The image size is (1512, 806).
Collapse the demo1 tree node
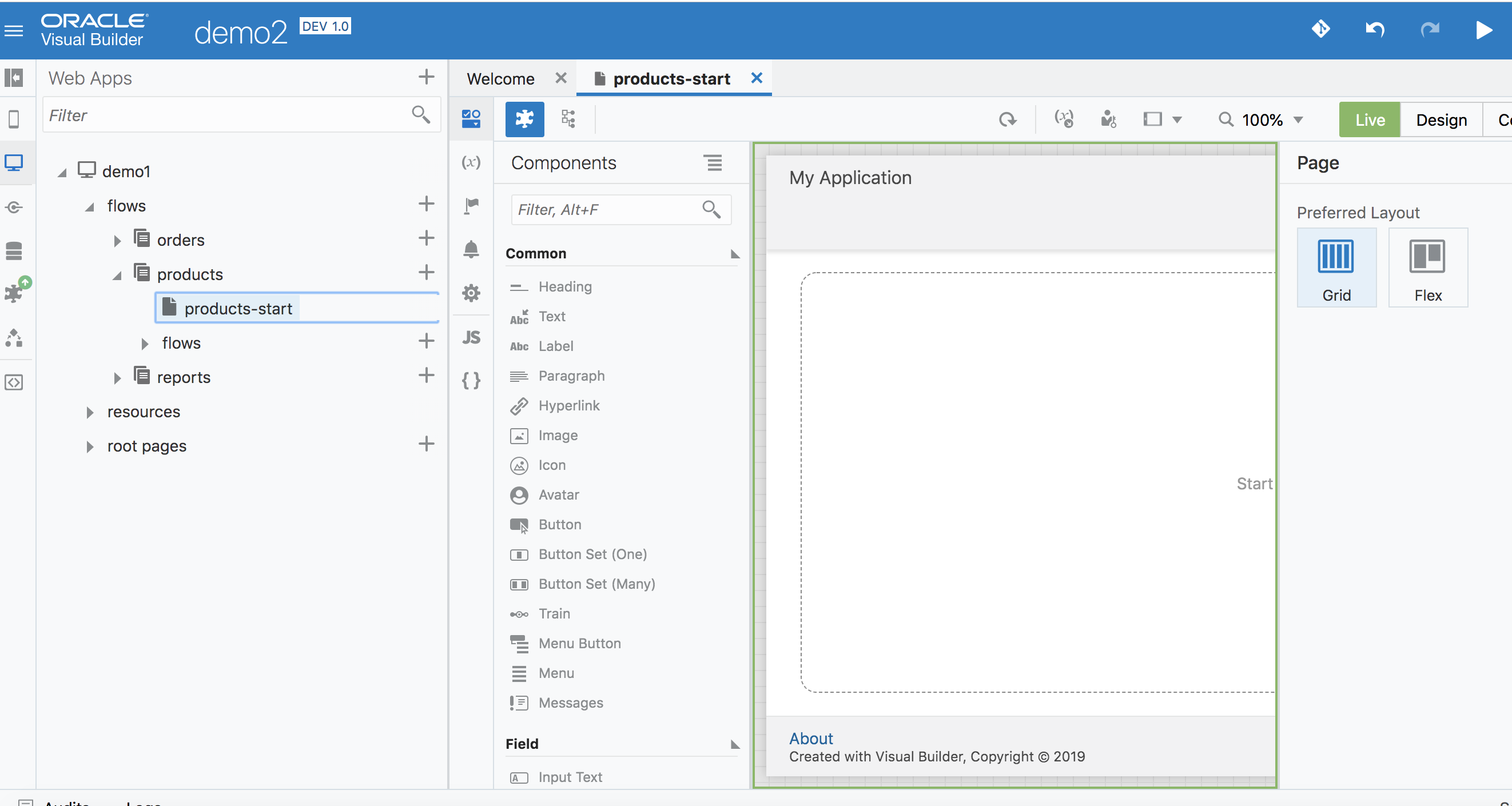coord(62,172)
